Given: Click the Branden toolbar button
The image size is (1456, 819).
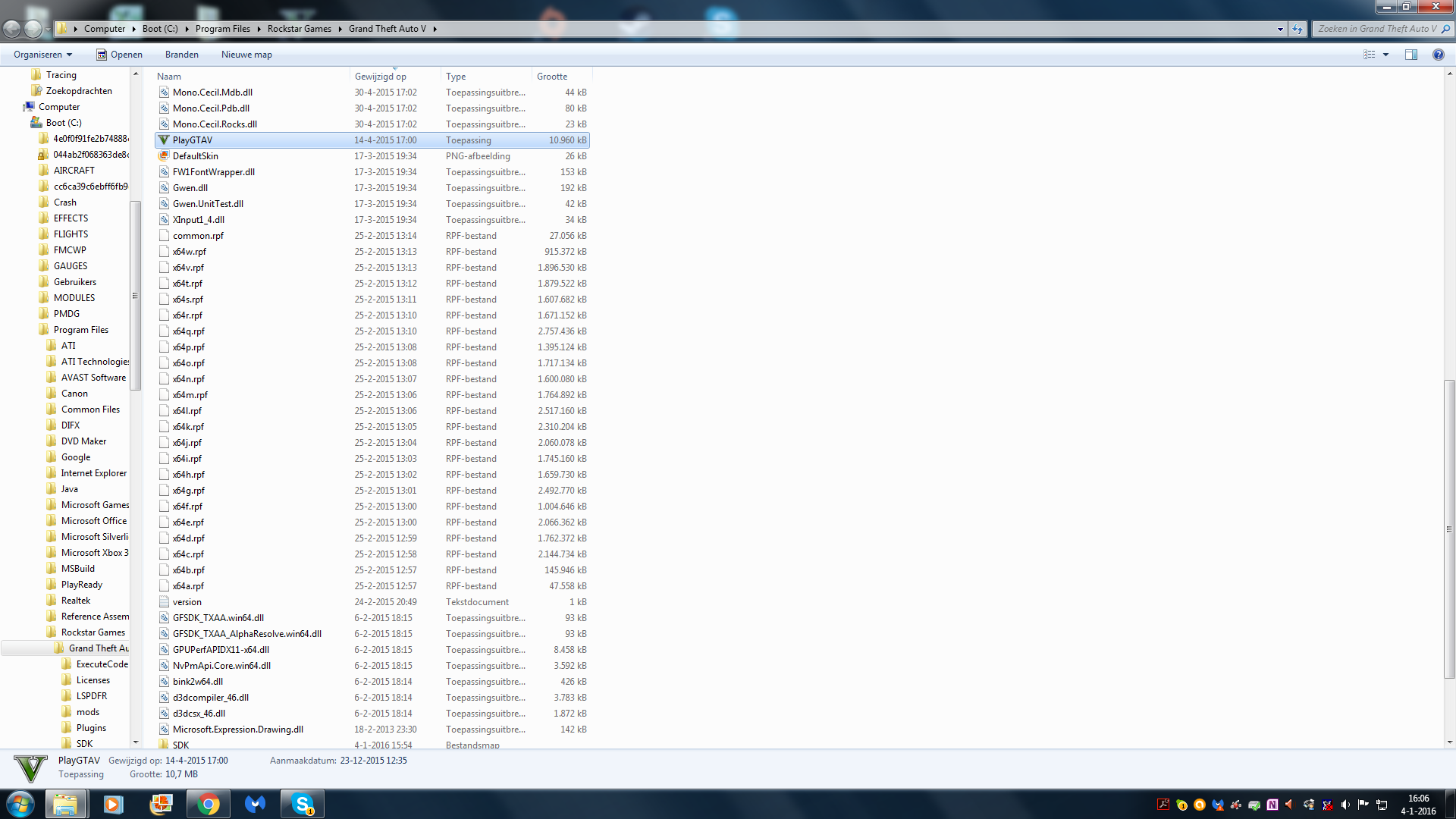Looking at the screenshot, I should (x=182, y=55).
